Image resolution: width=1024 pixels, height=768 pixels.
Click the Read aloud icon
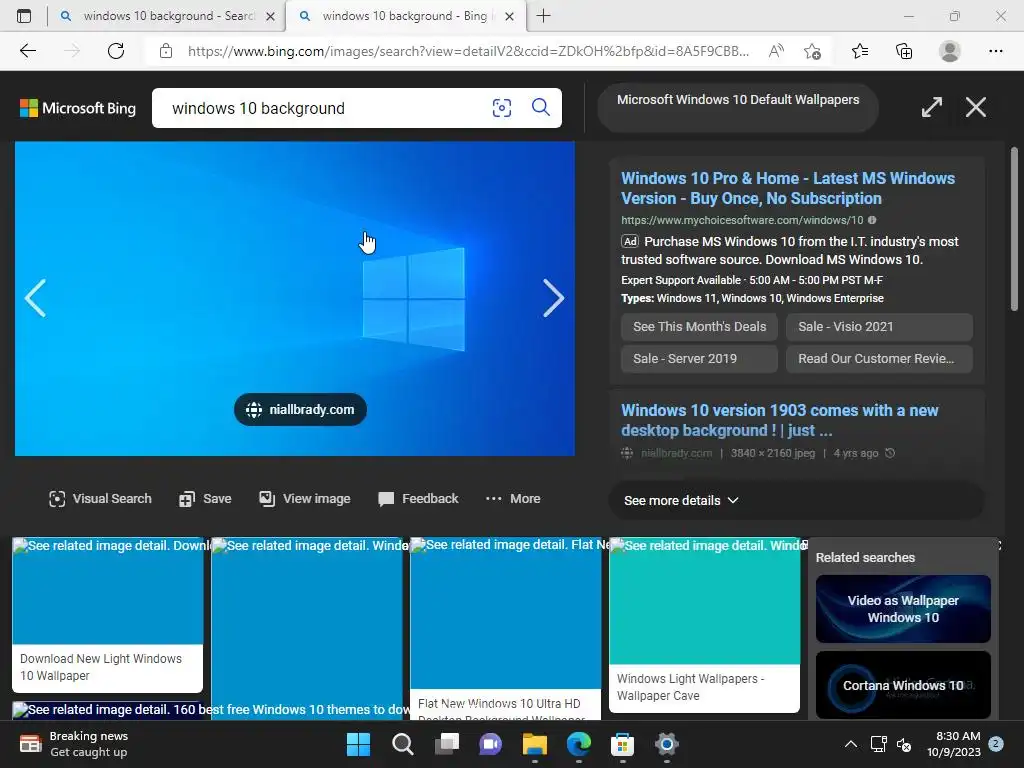[776, 51]
